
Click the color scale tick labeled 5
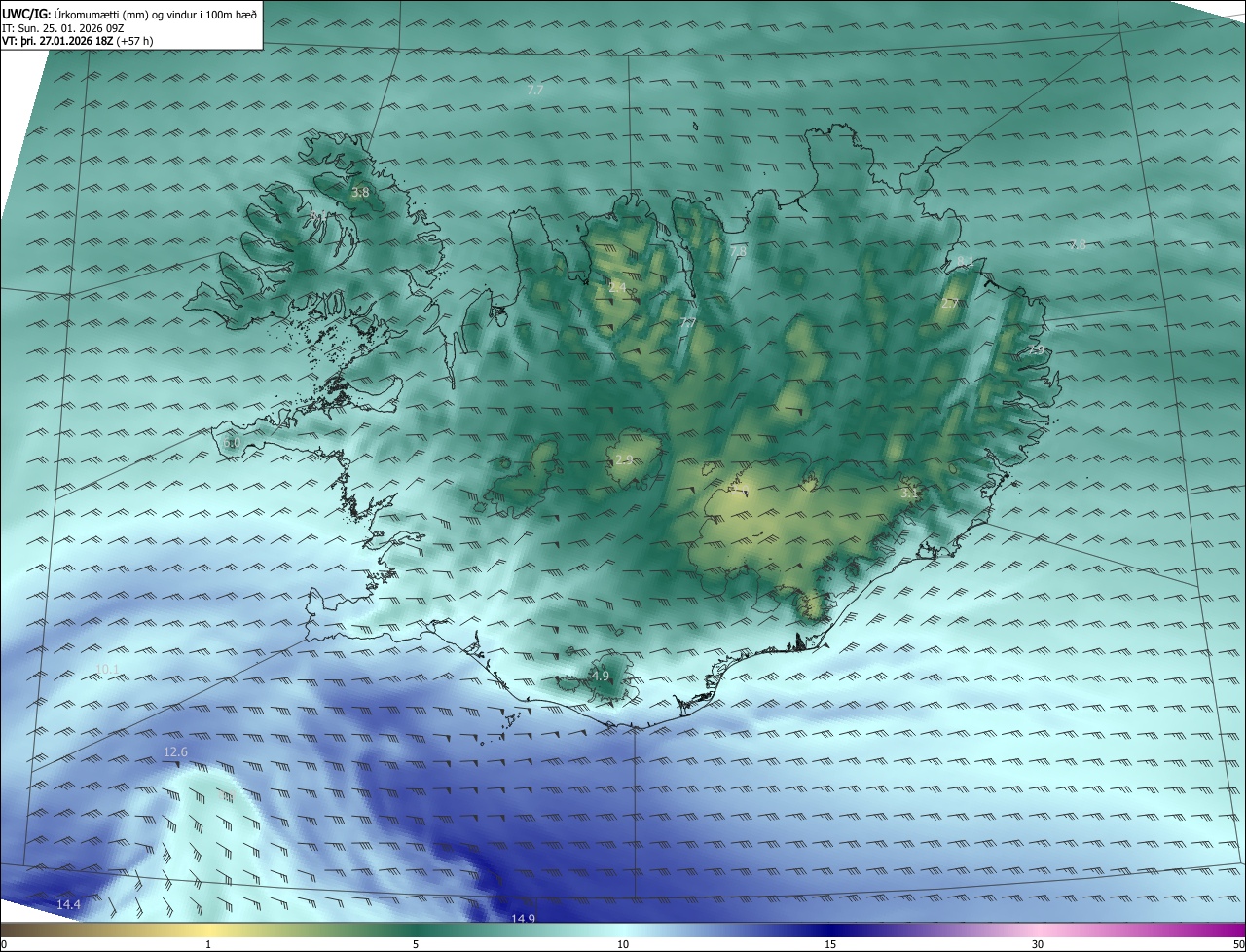coord(416,944)
